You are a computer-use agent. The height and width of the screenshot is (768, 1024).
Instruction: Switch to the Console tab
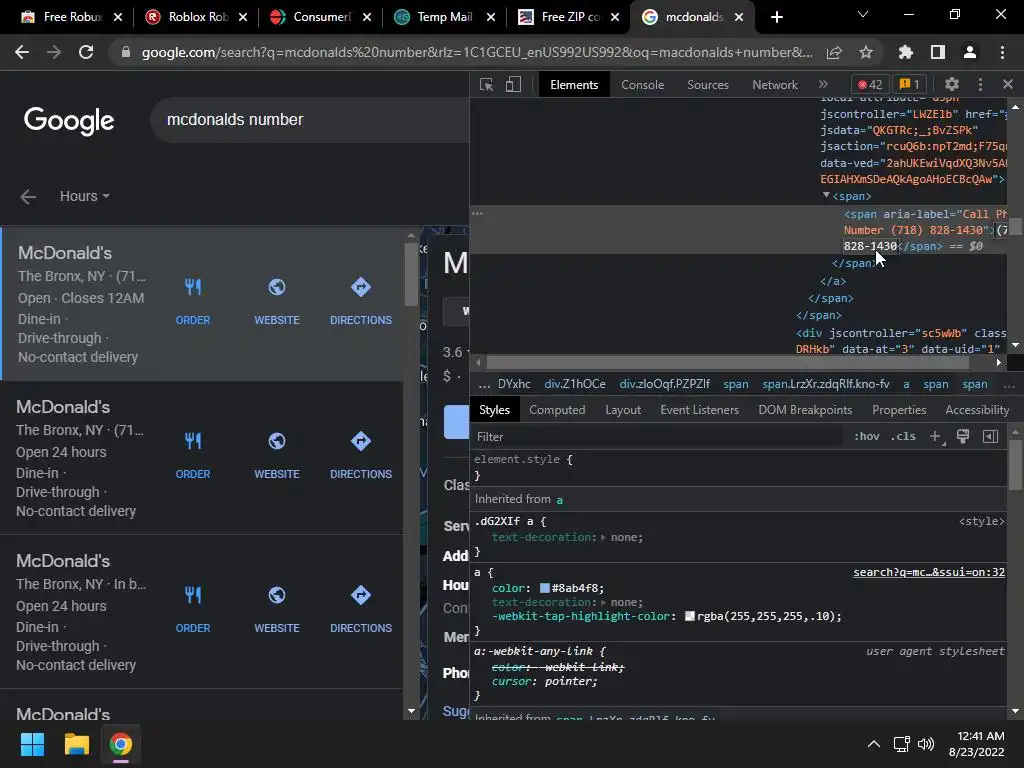click(x=643, y=84)
